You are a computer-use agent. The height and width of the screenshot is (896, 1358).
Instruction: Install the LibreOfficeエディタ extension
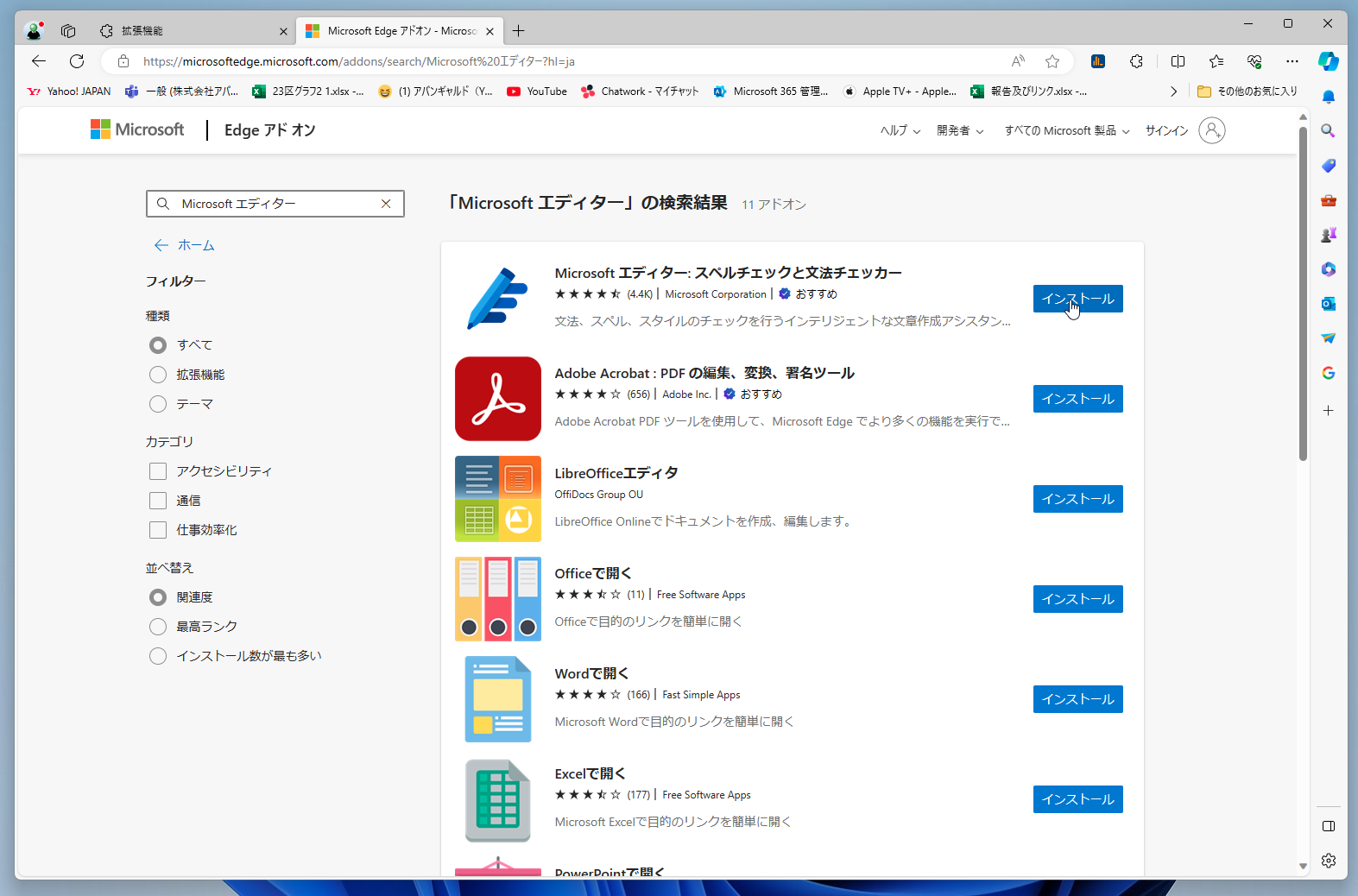tap(1077, 499)
